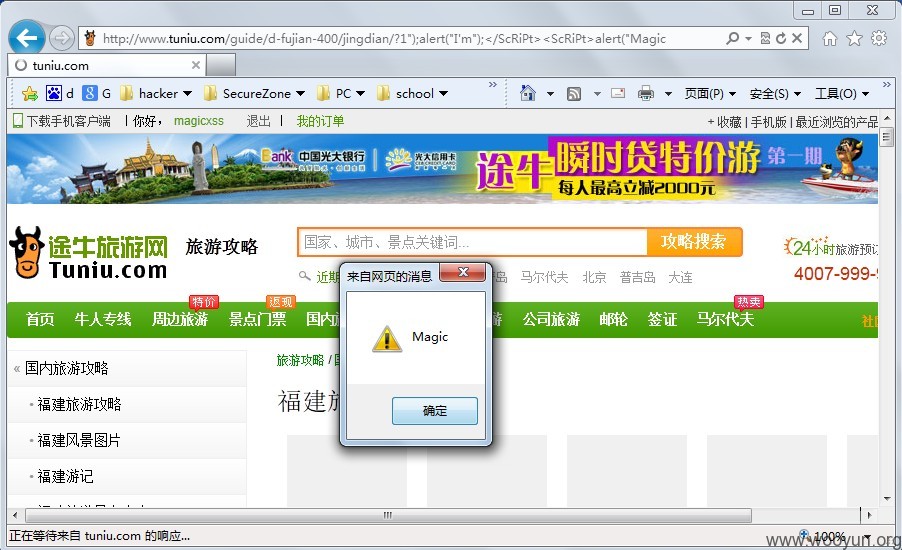Screen dimensions: 902x550
Task: Expand the favorites bar overflow chevron
Action: coord(492,85)
